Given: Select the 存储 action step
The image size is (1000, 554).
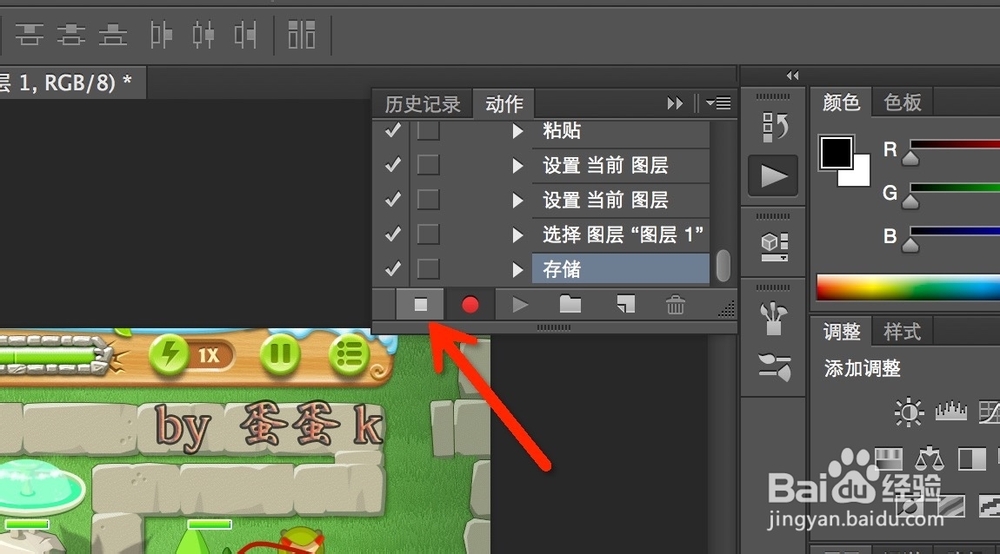Looking at the screenshot, I should click(620, 269).
